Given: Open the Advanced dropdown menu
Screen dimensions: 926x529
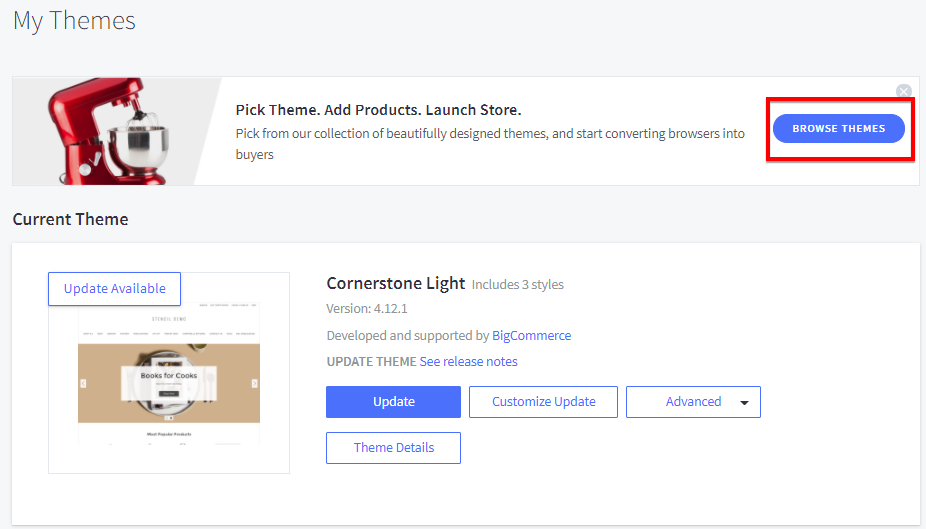Looking at the screenshot, I should pyautogui.click(x=692, y=402).
